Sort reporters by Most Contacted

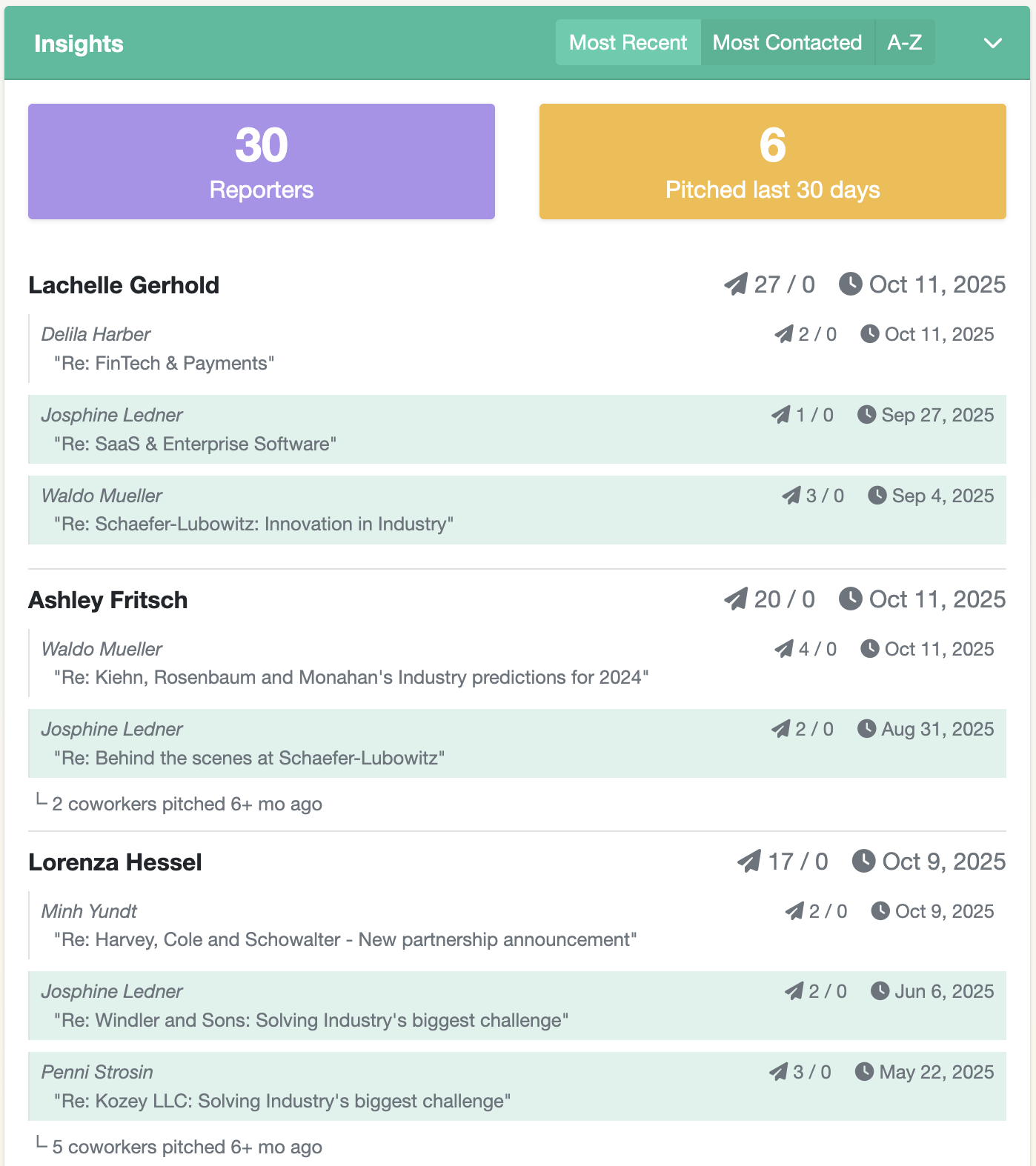pos(787,43)
